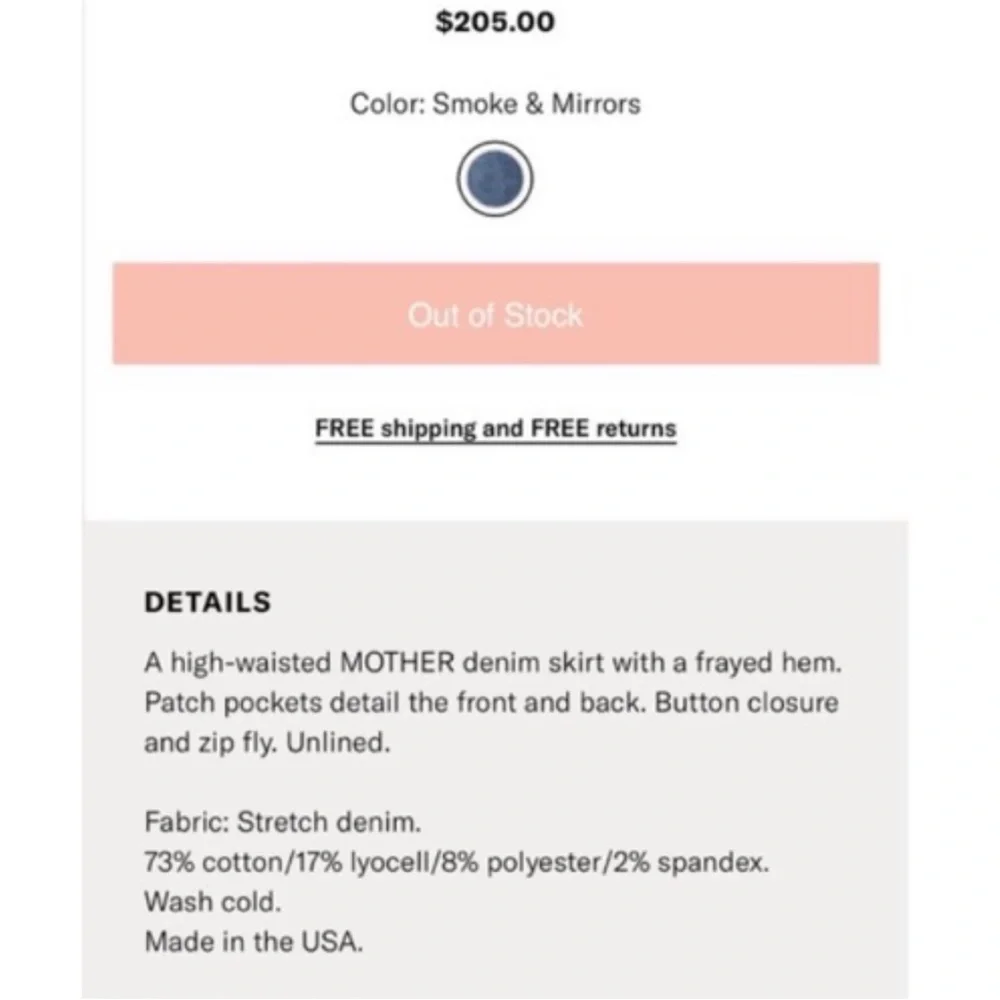Open the FREE shipping and FREE returns link
1000x1000 pixels.
[496, 429]
